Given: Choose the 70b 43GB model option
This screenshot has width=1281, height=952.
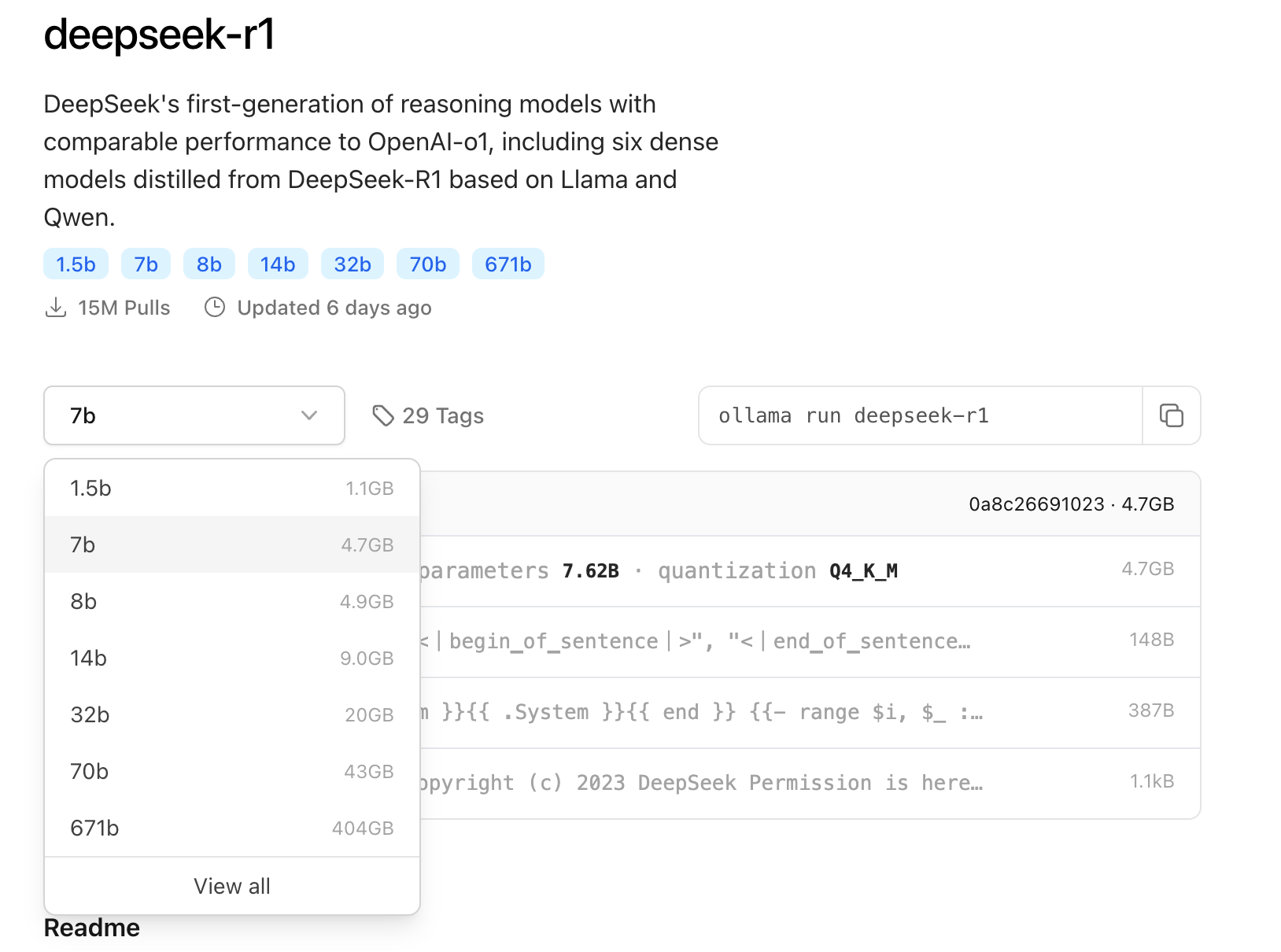Looking at the screenshot, I should [232, 771].
